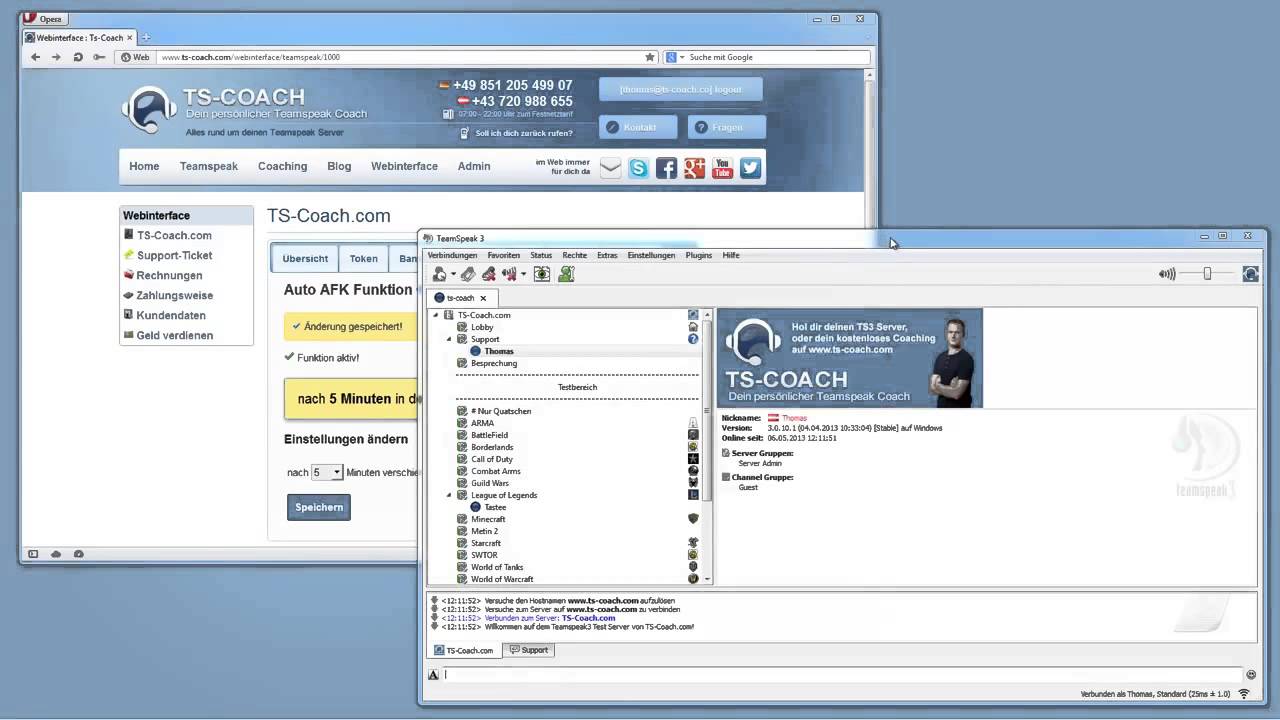Screen dimensions: 1280x720
Task: Click the text format A icon in chat
Action: (x=433, y=674)
